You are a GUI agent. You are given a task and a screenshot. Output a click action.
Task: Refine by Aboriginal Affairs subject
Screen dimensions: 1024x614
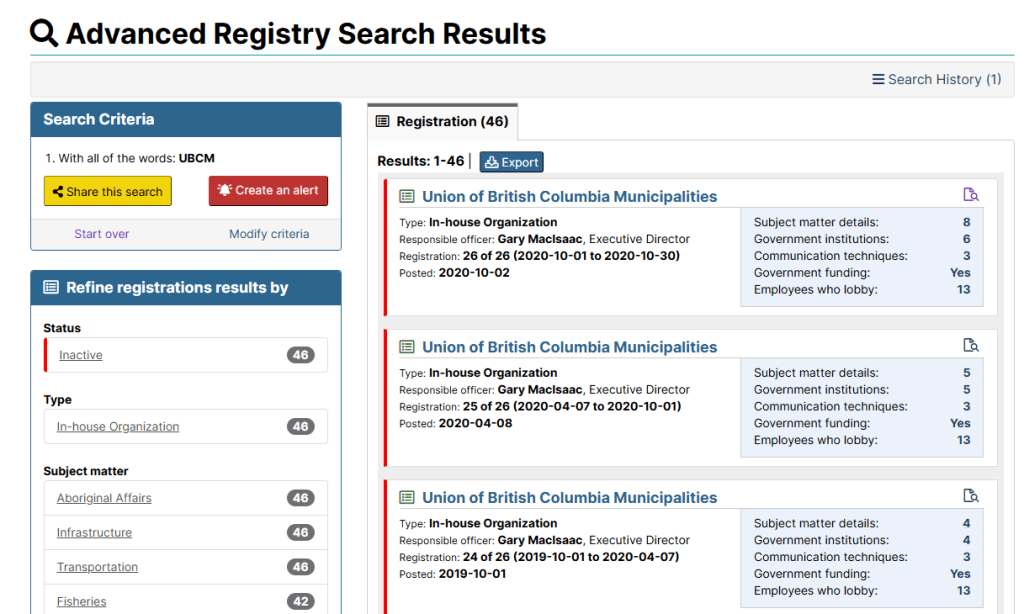[x=104, y=499]
